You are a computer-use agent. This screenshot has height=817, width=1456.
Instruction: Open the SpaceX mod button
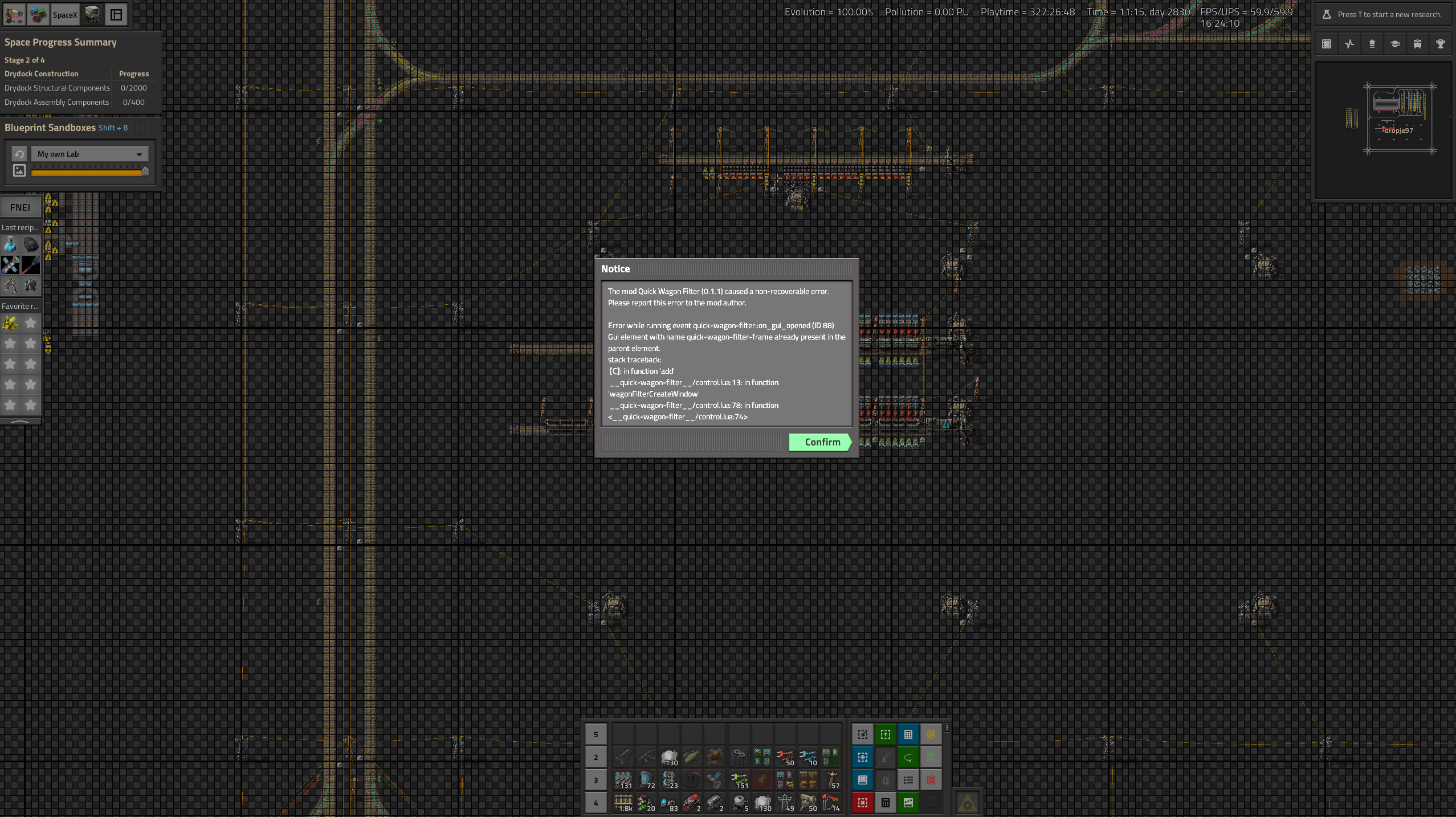[x=64, y=15]
